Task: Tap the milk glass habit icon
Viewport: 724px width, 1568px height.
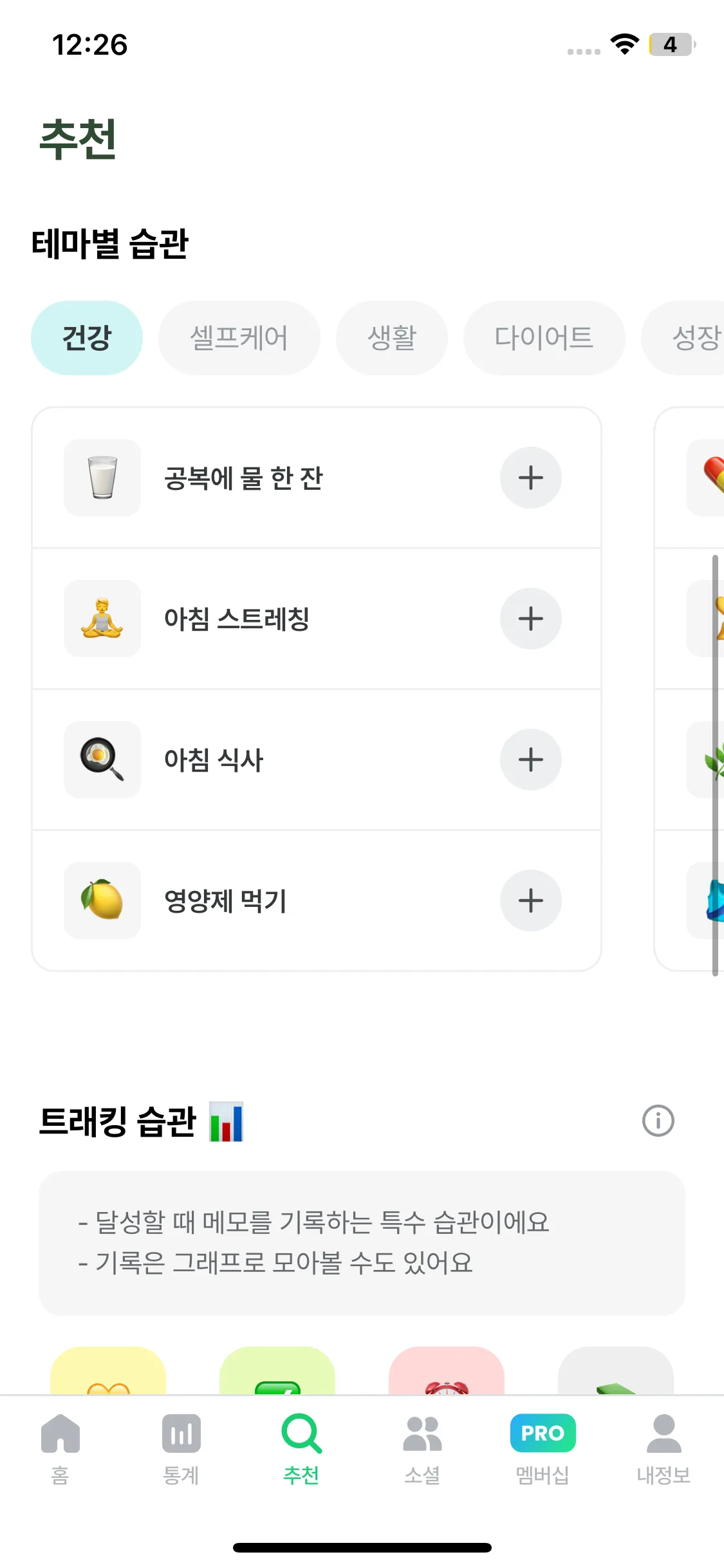Action: [102, 478]
